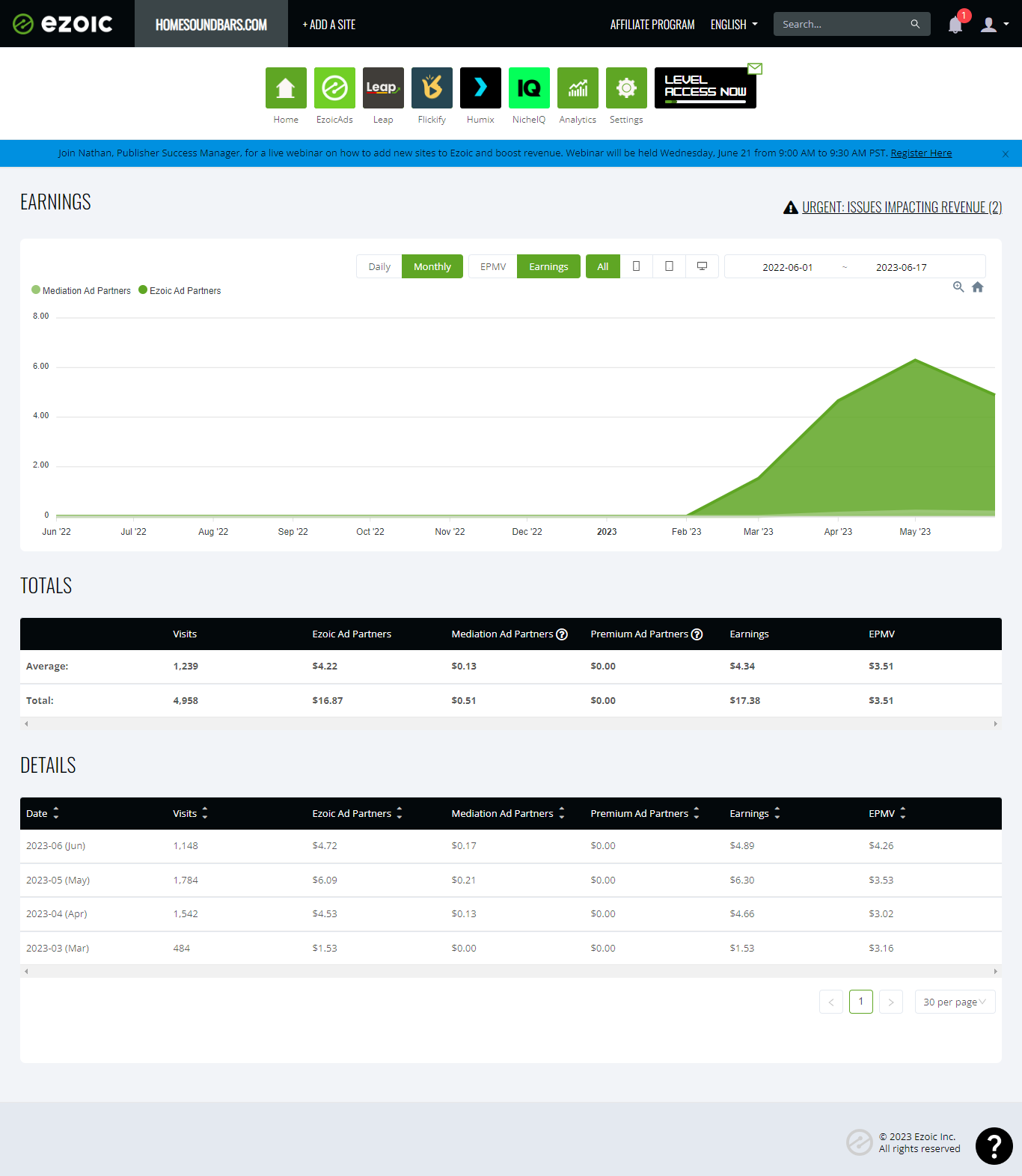Viewport: 1022px width, 1176px height.
Task: Switch chart to Daily view
Action: click(x=379, y=266)
